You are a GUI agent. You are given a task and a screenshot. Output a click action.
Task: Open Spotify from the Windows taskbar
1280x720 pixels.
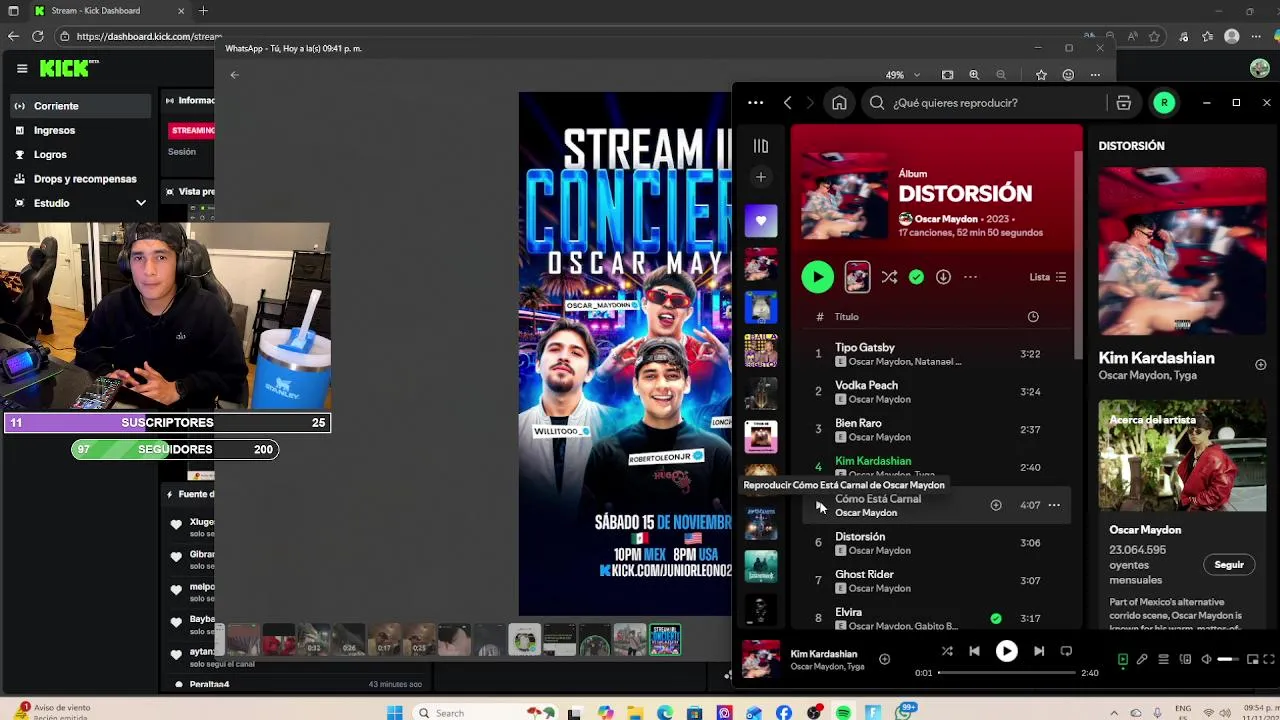(843, 713)
